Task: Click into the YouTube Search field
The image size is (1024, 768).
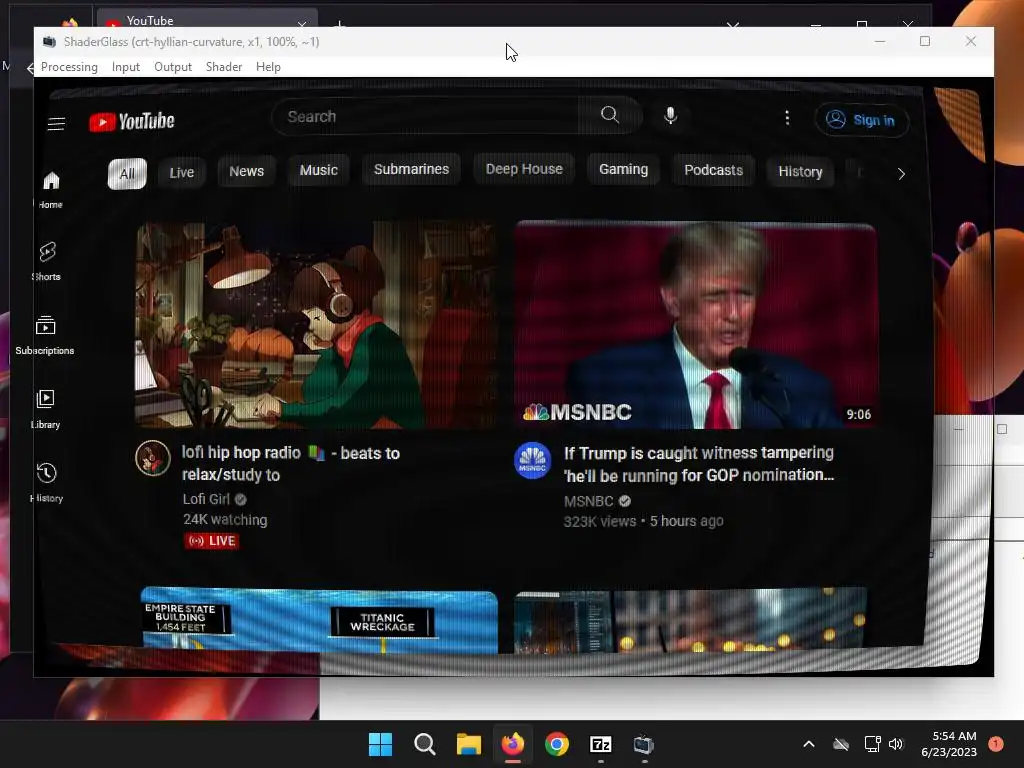Action: (424, 116)
